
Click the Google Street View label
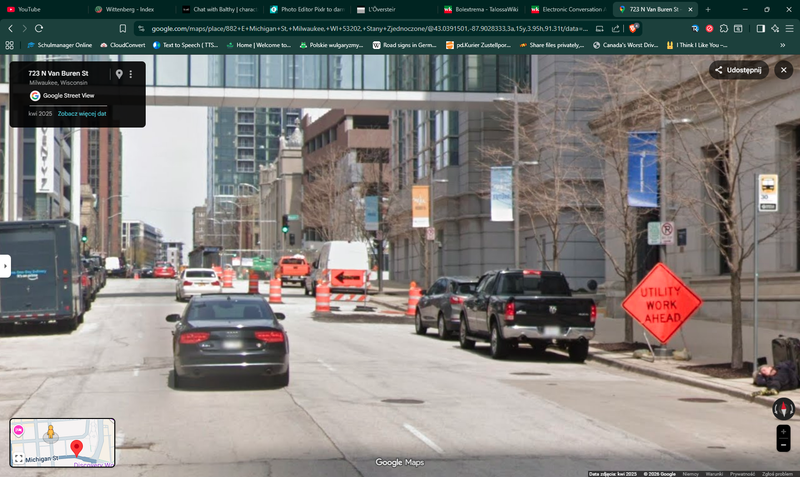(x=68, y=95)
